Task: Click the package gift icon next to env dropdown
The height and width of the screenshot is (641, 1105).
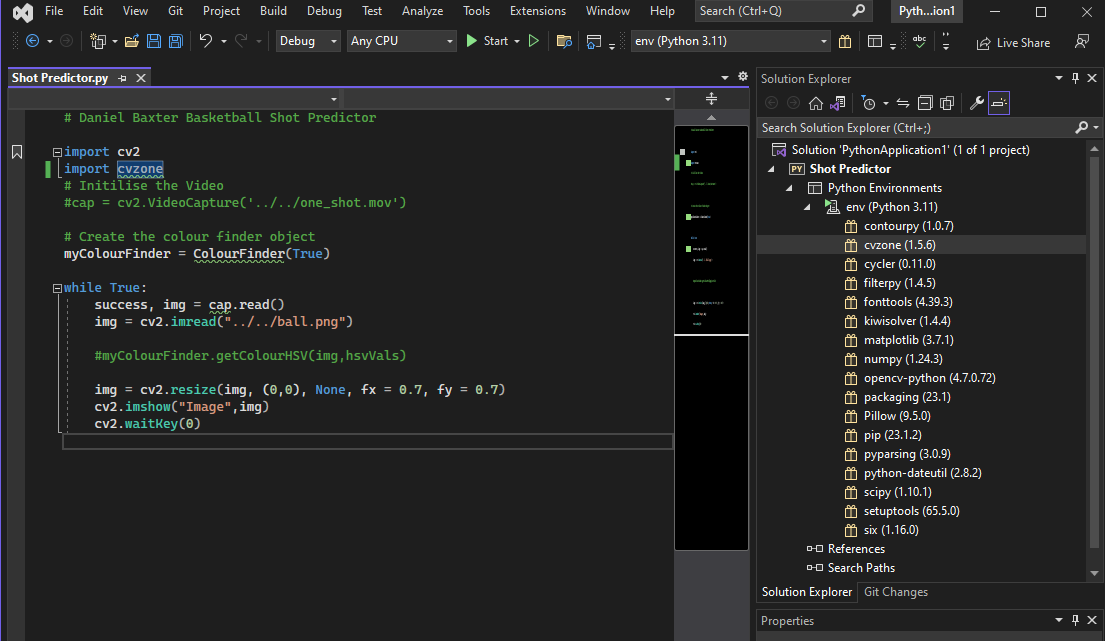Action: click(845, 42)
